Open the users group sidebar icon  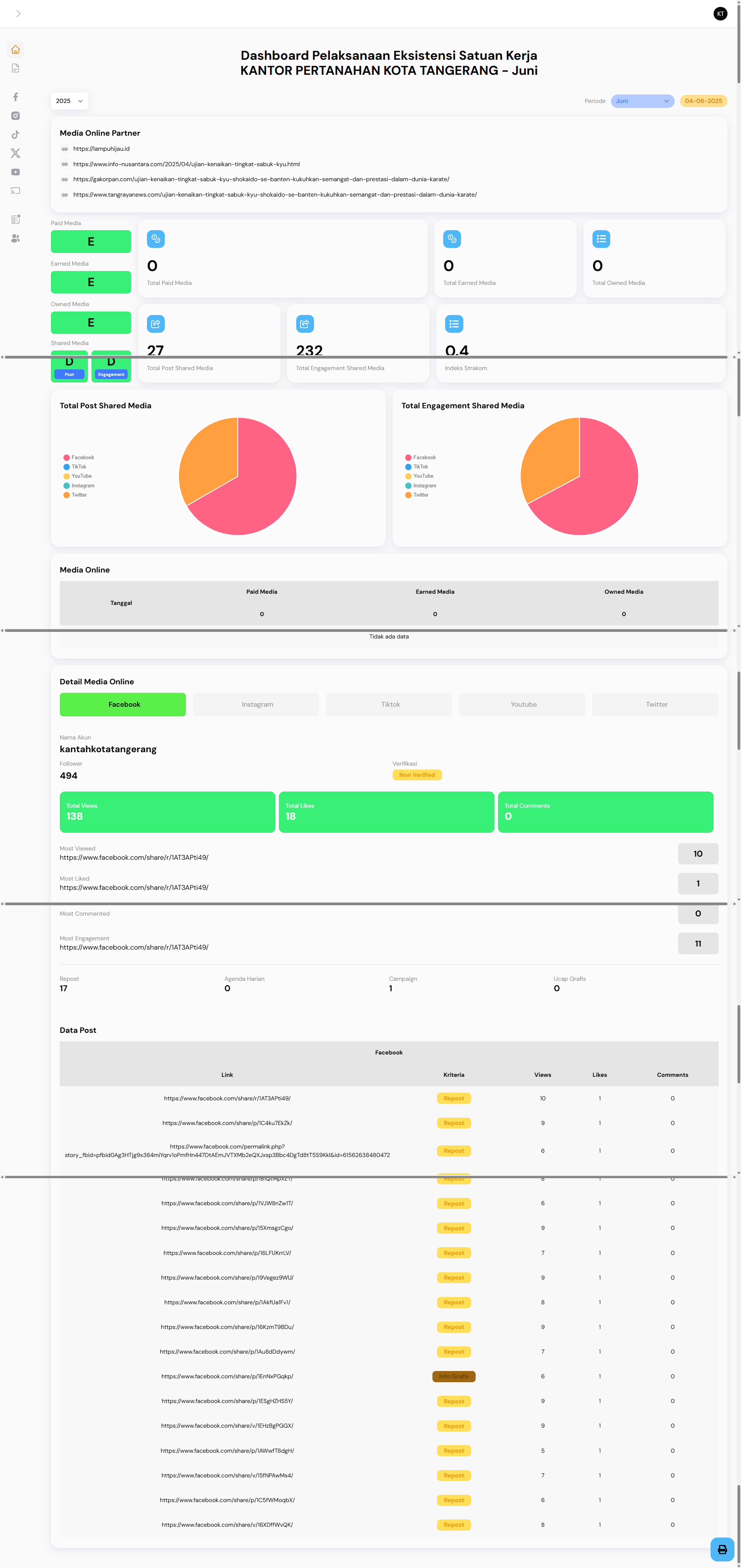pyautogui.click(x=16, y=239)
